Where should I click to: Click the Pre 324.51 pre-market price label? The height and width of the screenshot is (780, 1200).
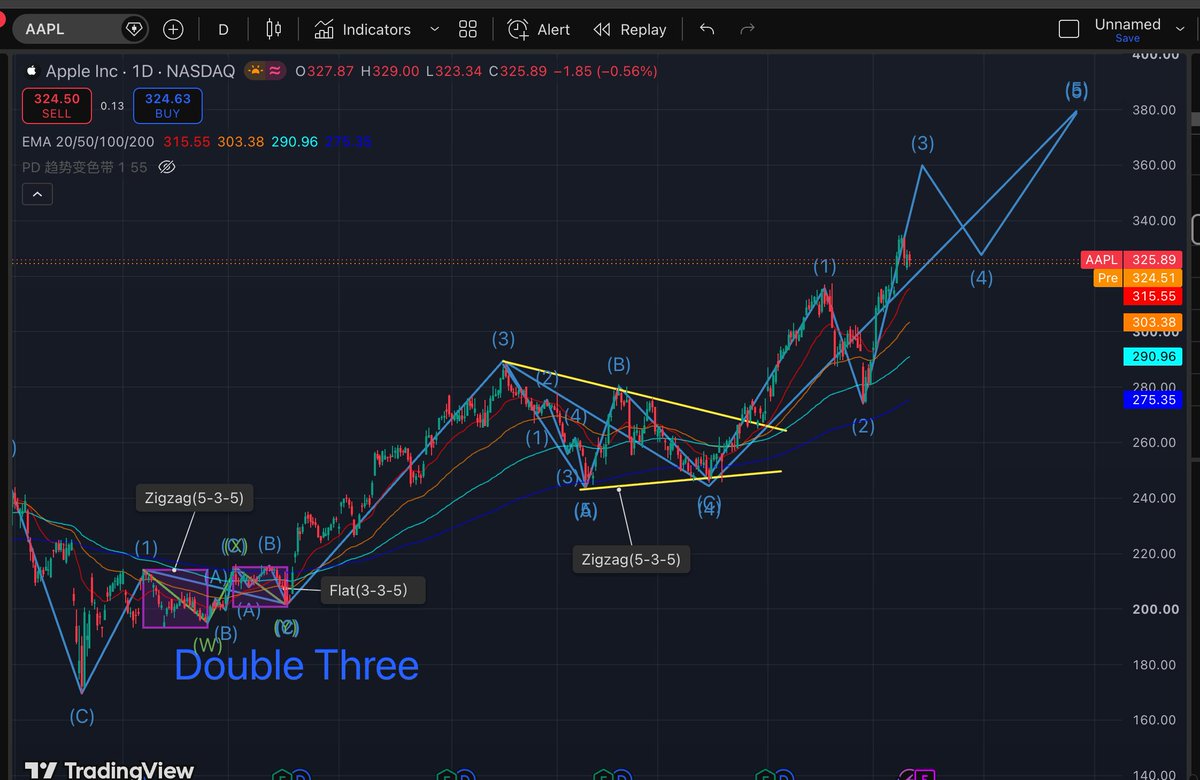coord(1138,278)
